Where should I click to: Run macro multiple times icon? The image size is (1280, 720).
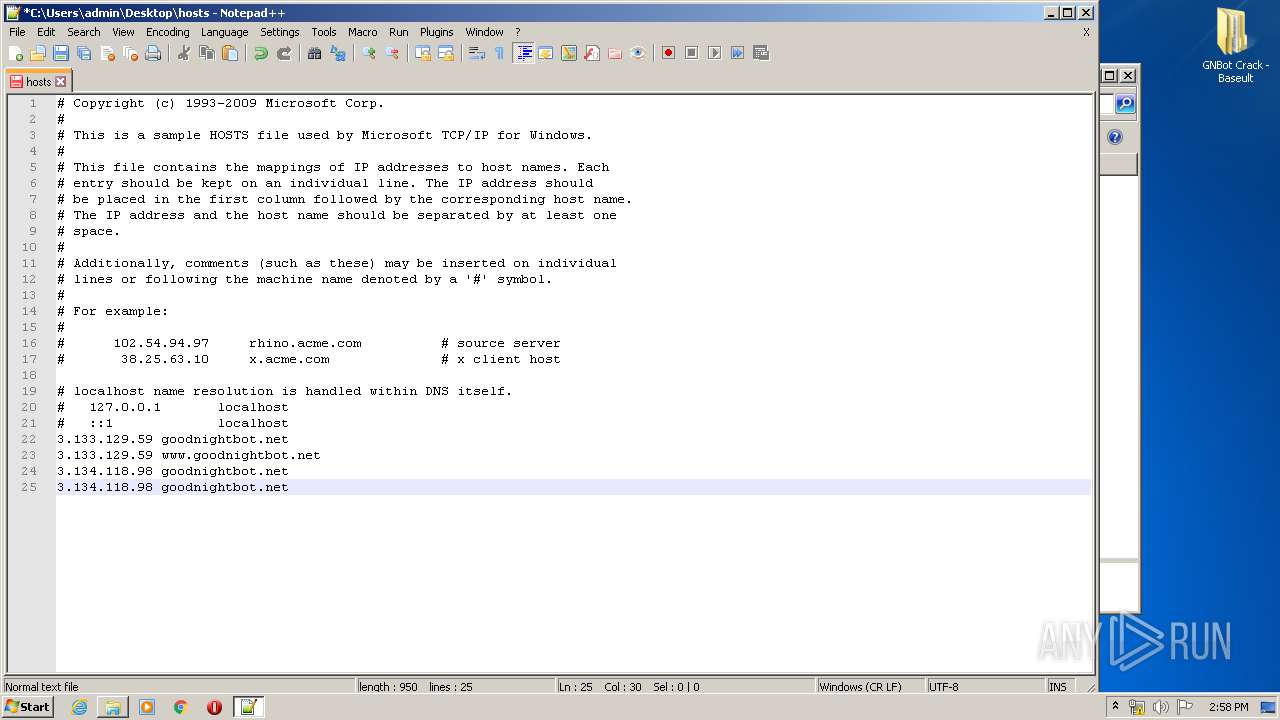coord(737,53)
